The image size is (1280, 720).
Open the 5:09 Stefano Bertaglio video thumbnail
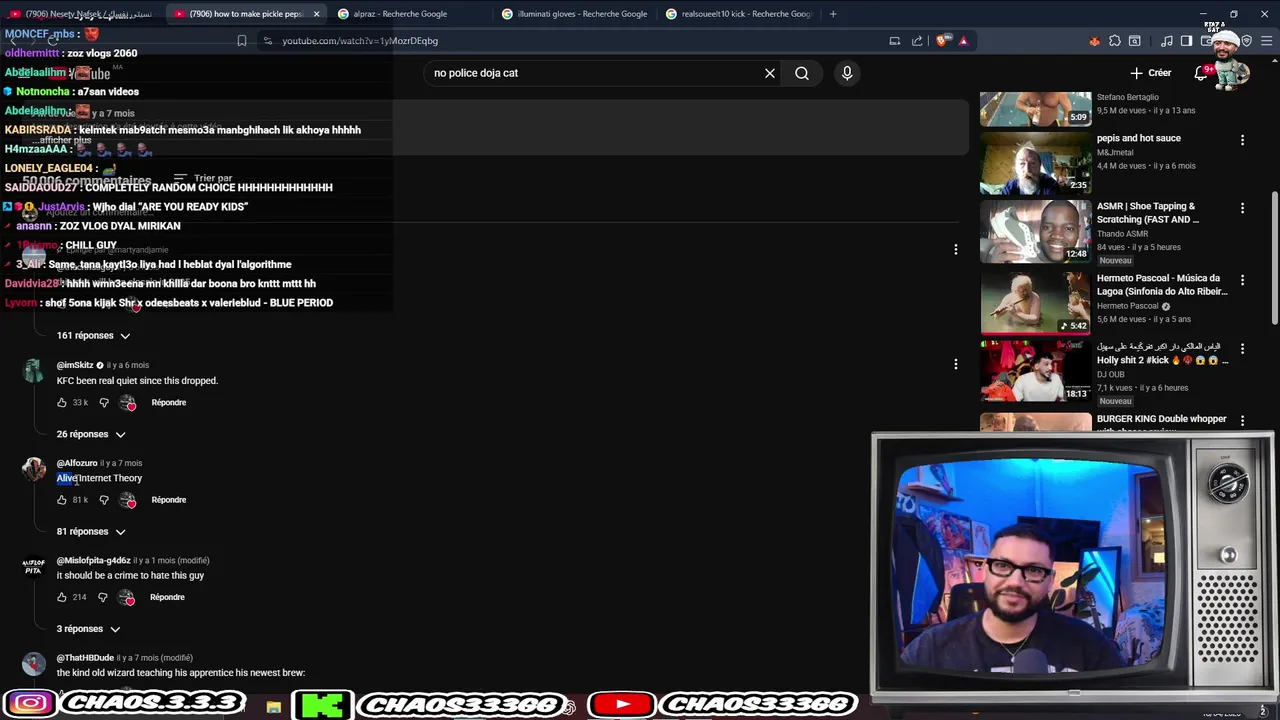1035,108
